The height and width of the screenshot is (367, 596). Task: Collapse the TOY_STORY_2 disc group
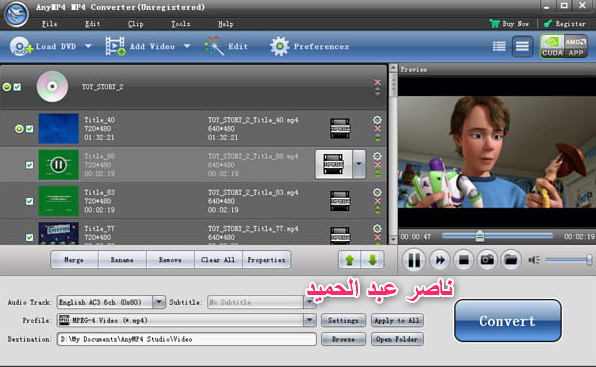[x=6, y=87]
